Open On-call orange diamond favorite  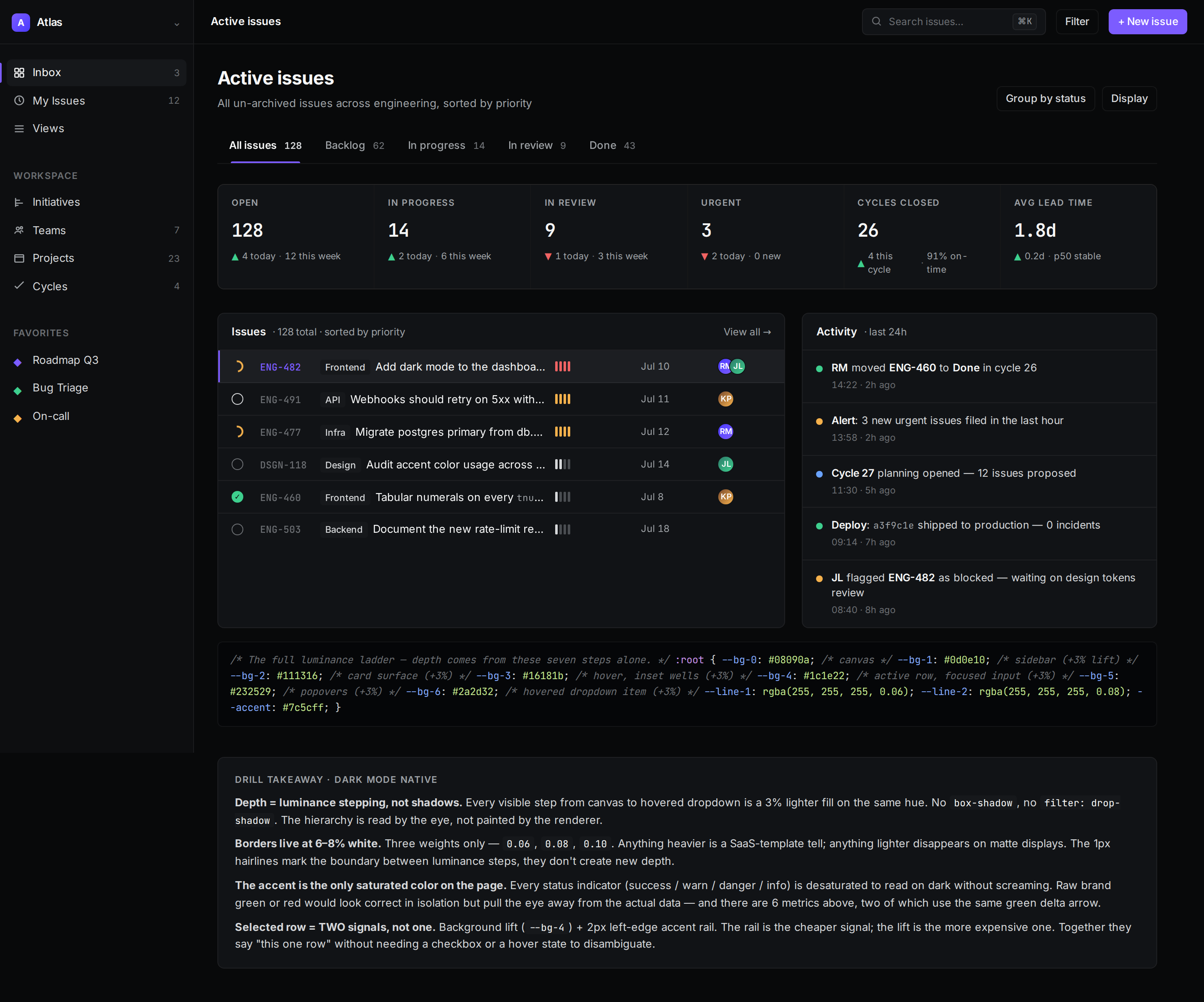click(x=18, y=419)
